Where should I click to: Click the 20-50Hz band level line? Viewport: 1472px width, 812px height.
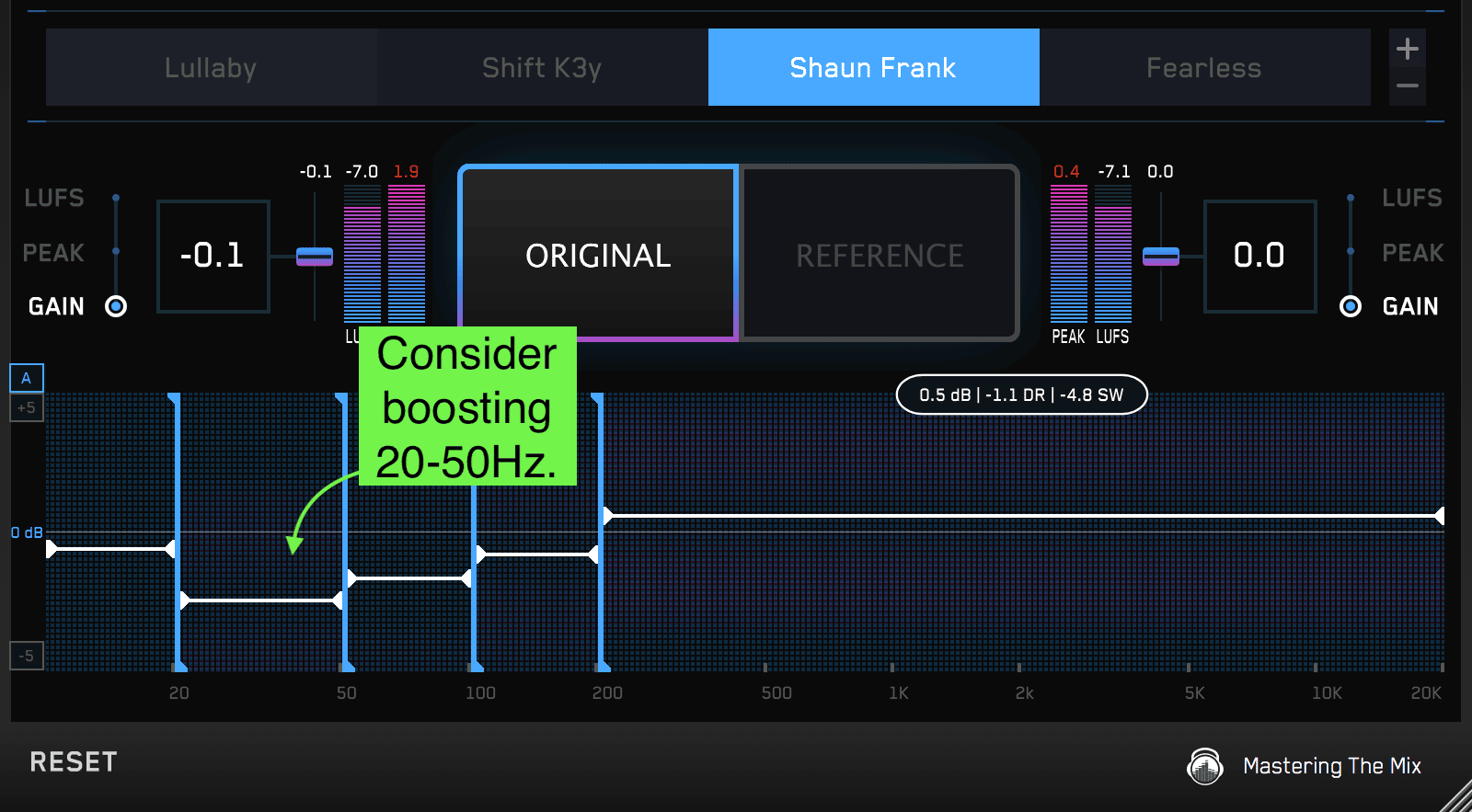pos(261,600)
